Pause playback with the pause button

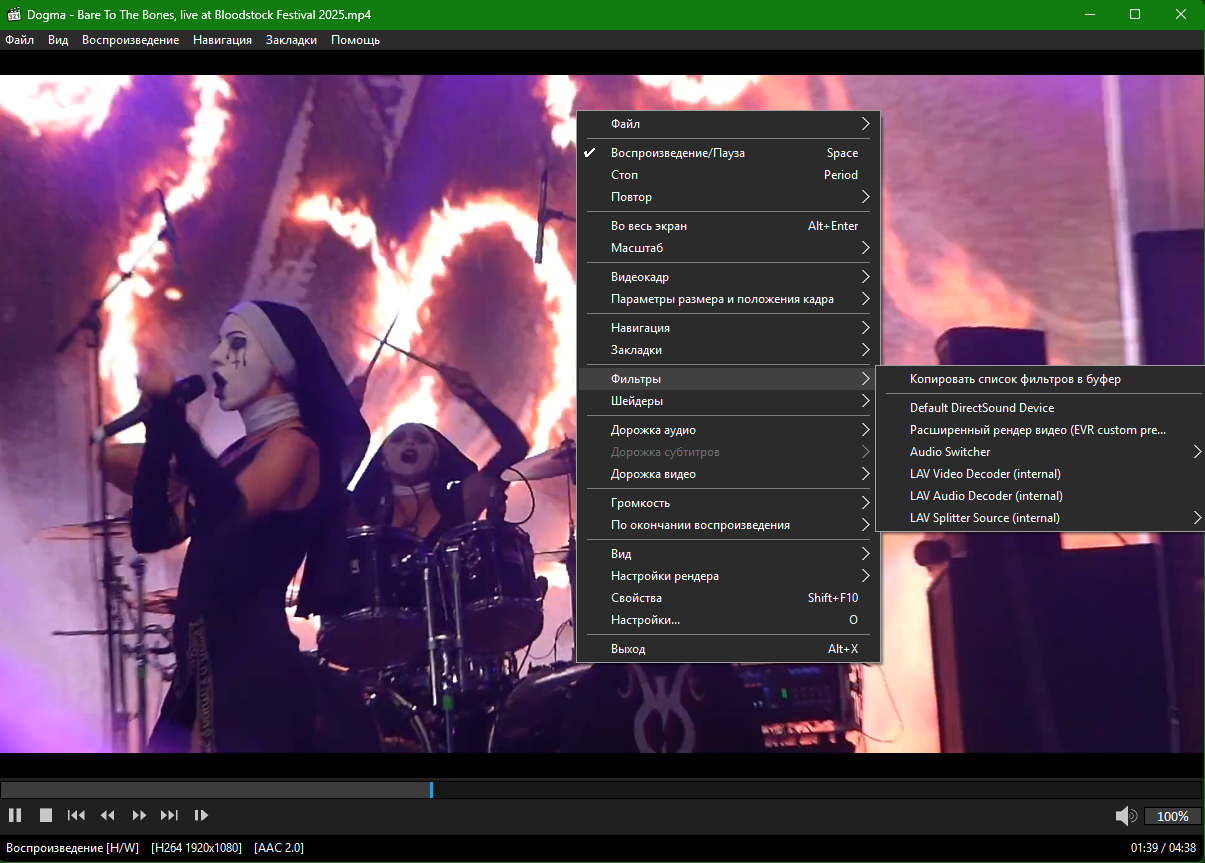15,815
